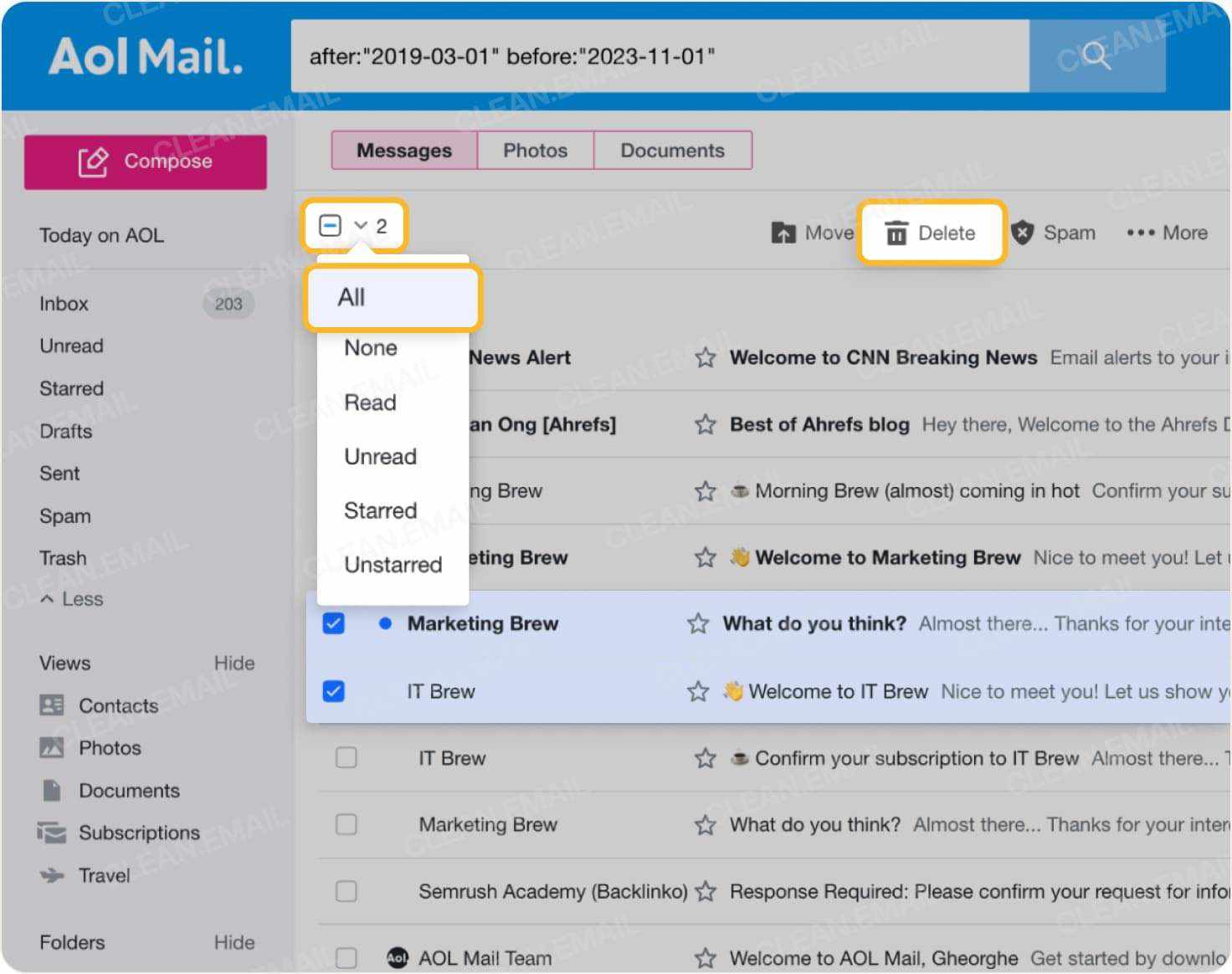Image resolution: width=1232 pixels, height=974 pixels.
Task: Open Subscriptions in the sidebar
Action: pos(139,833)
